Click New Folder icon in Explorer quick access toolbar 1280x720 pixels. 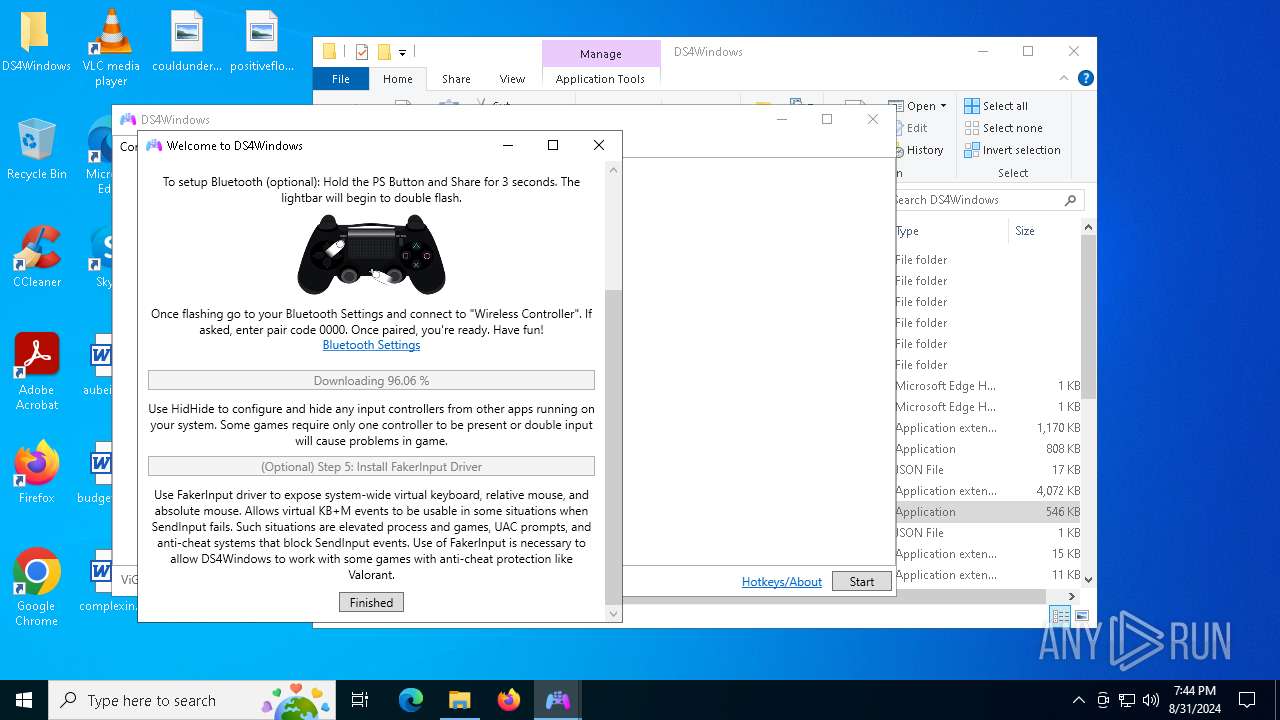coord(383,52)
